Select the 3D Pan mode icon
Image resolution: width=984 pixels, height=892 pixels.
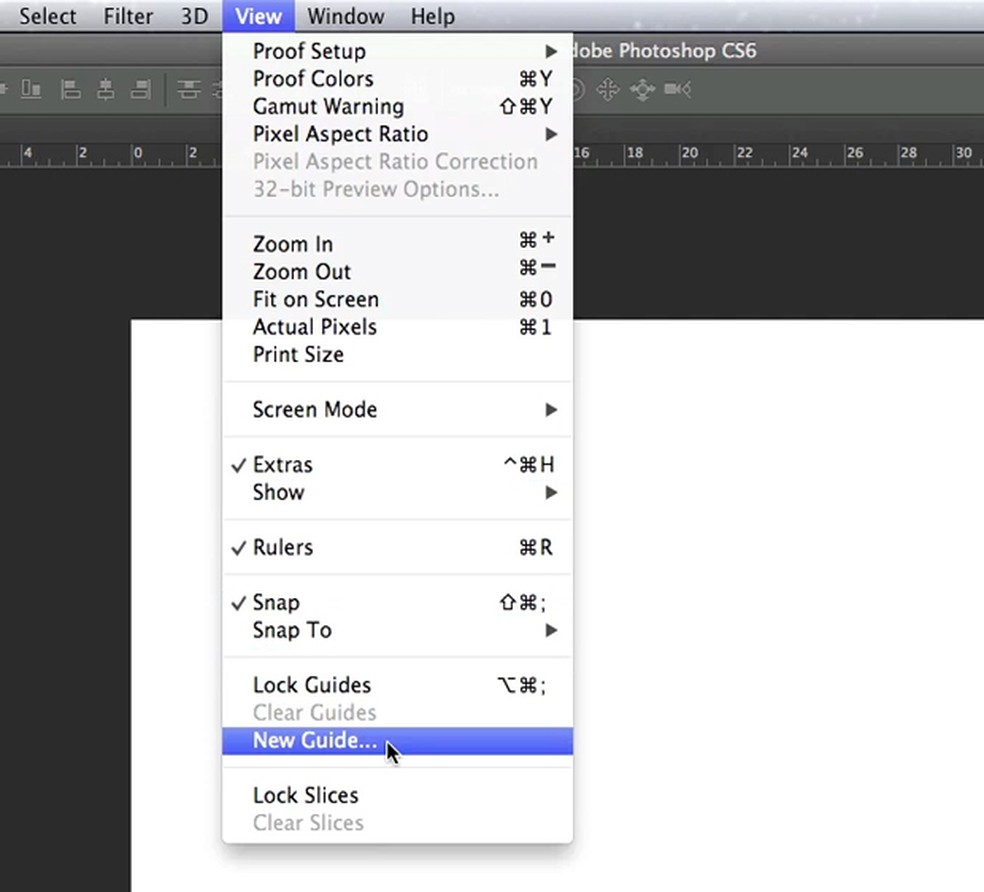point(607,89)
